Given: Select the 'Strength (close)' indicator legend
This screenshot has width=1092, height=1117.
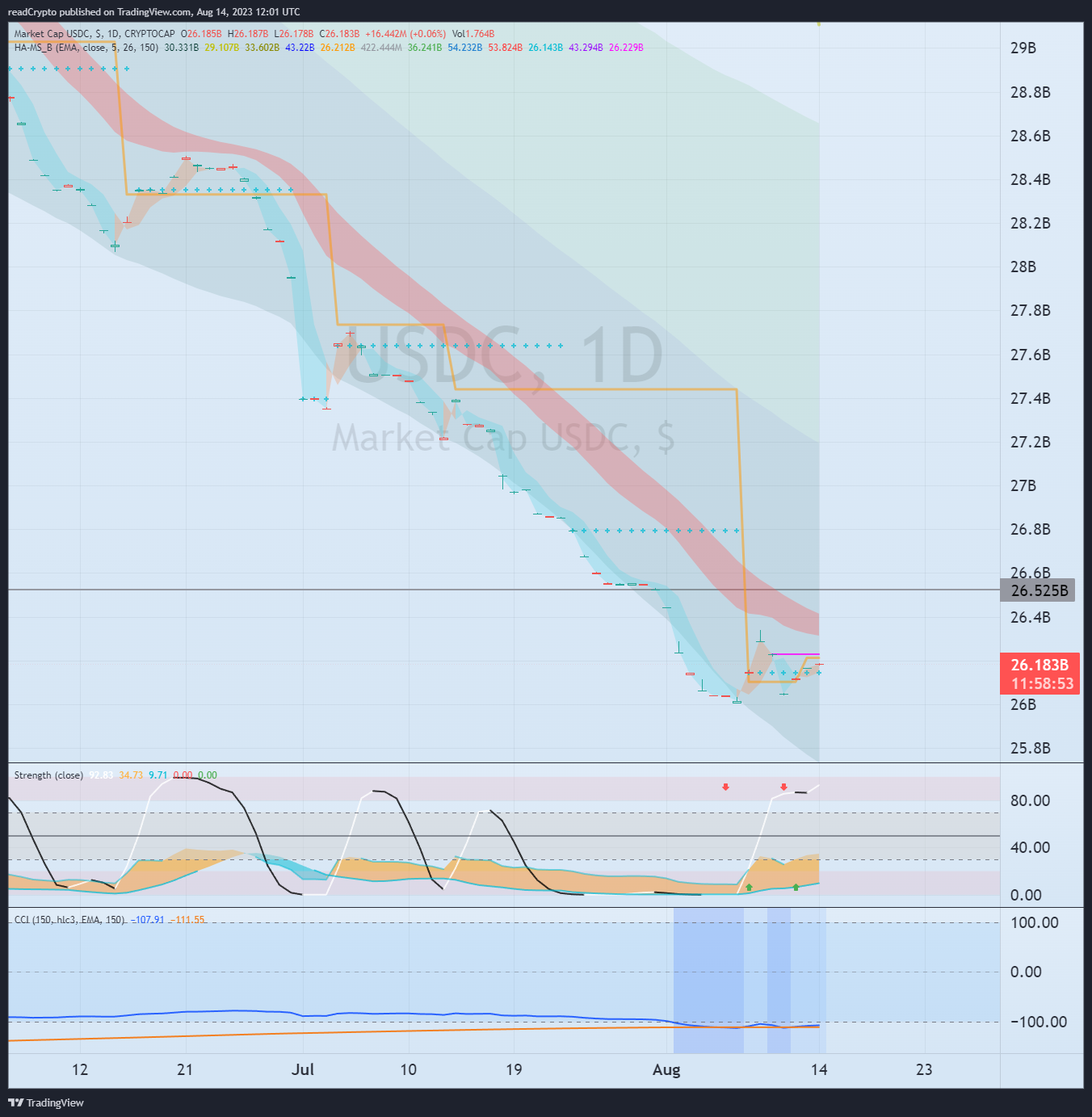Looking at the screenshot, I should coord(48,775).
